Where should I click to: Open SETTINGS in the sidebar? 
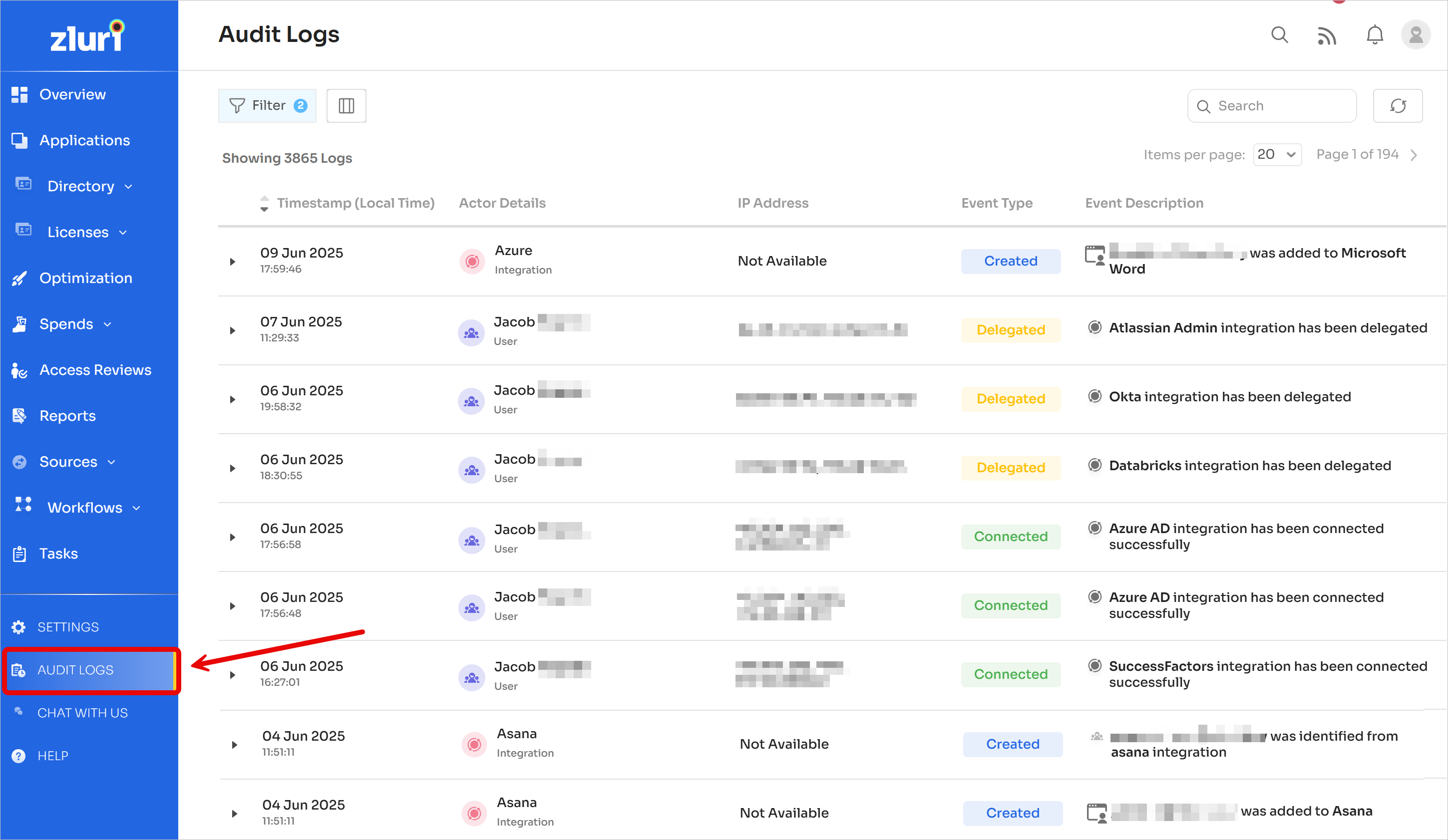tap(68, 627)
